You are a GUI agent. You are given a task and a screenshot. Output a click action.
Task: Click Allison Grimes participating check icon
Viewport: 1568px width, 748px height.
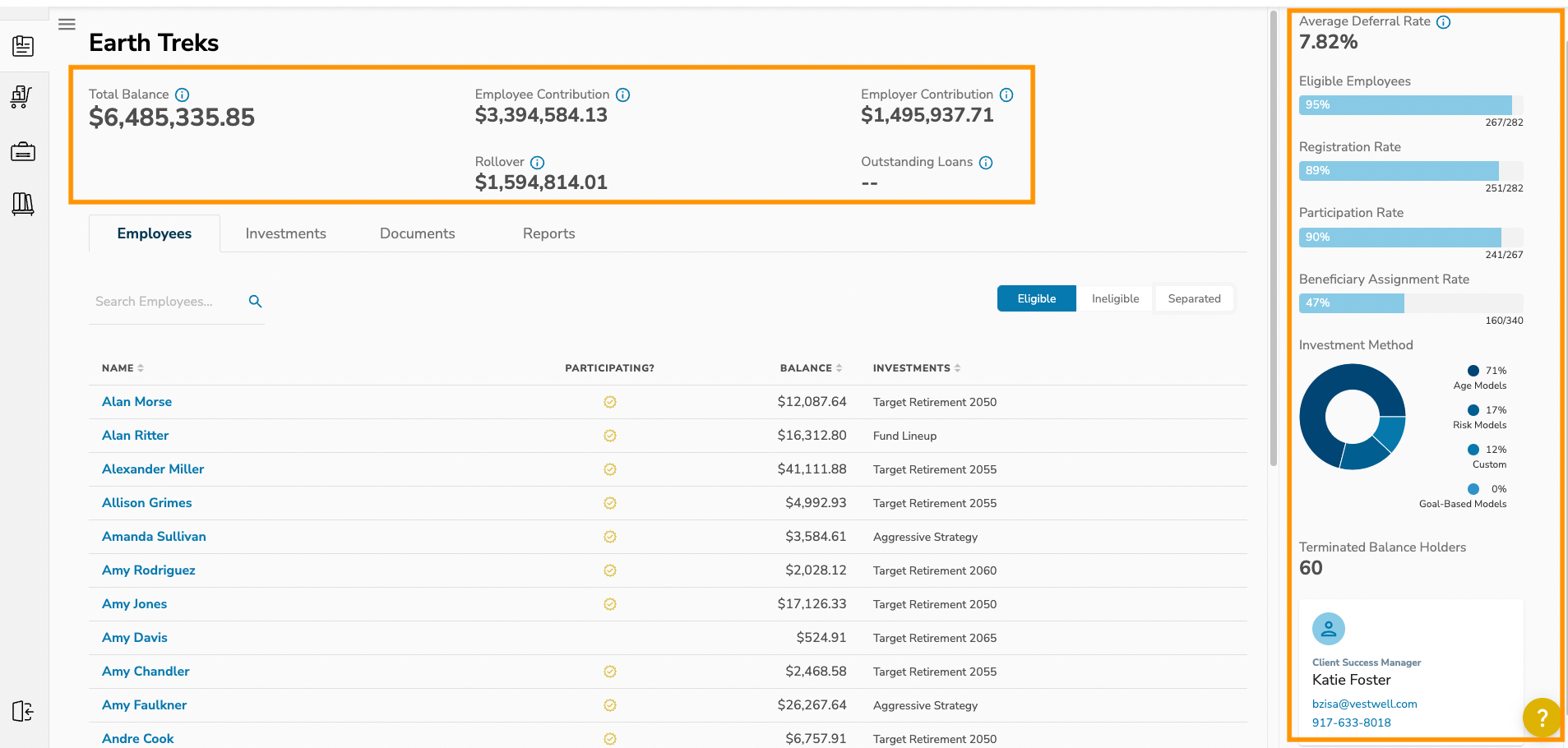610,503
